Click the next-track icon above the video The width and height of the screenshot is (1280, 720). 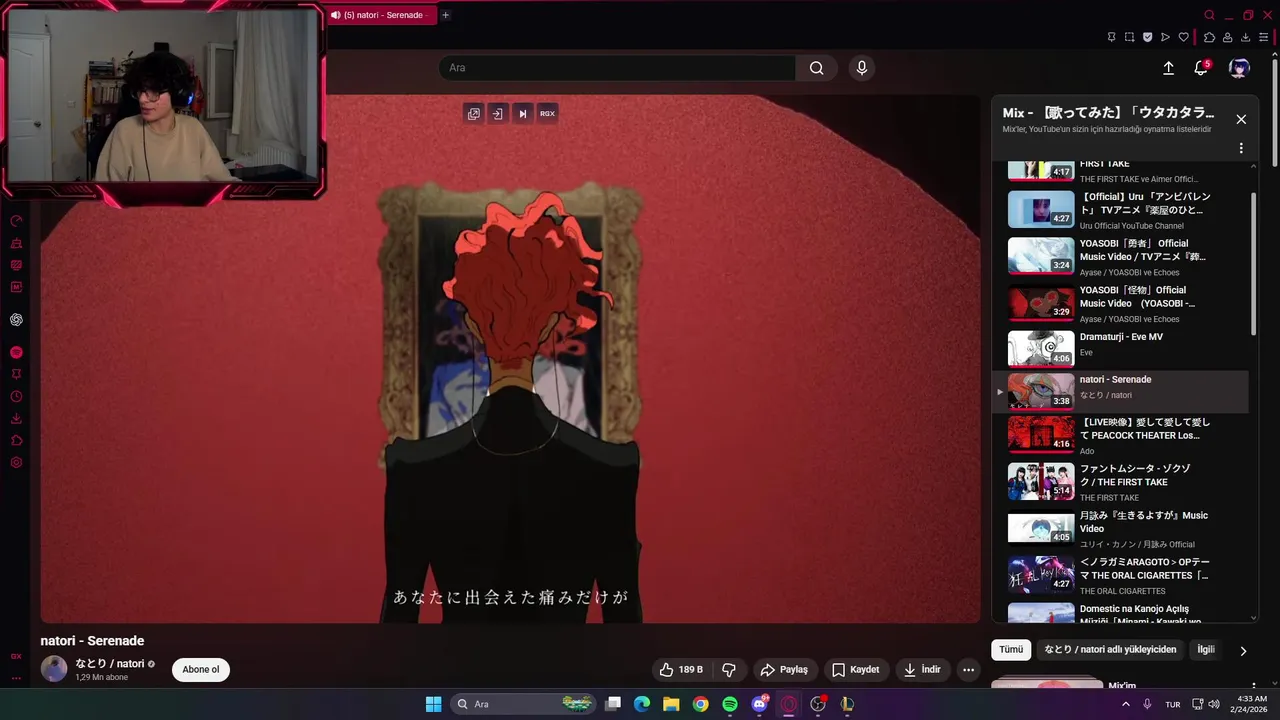click(x=522, y=114)
